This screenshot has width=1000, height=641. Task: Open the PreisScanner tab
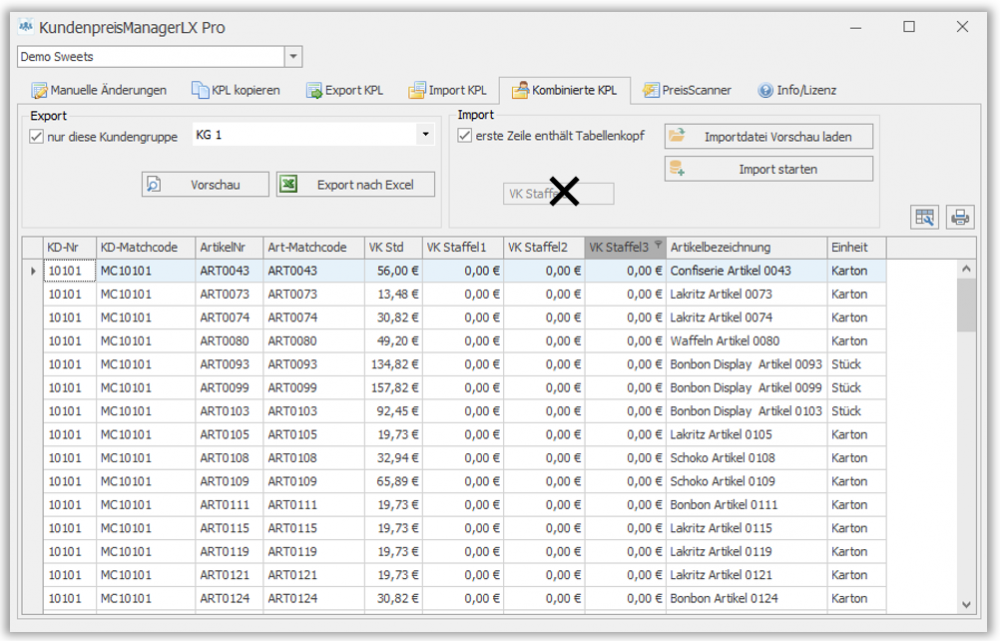687,90
